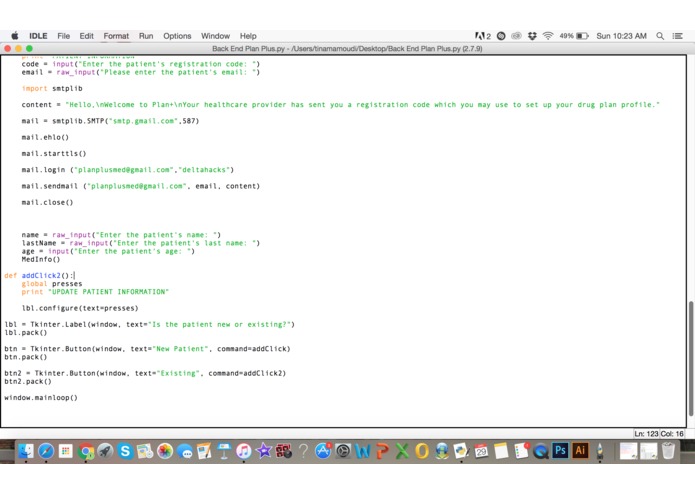Open Launchpad rocket icon in dock
Image resolution: width=695 pixels, height=494 pixels.
pyautogui.click(x=105, y=451)
